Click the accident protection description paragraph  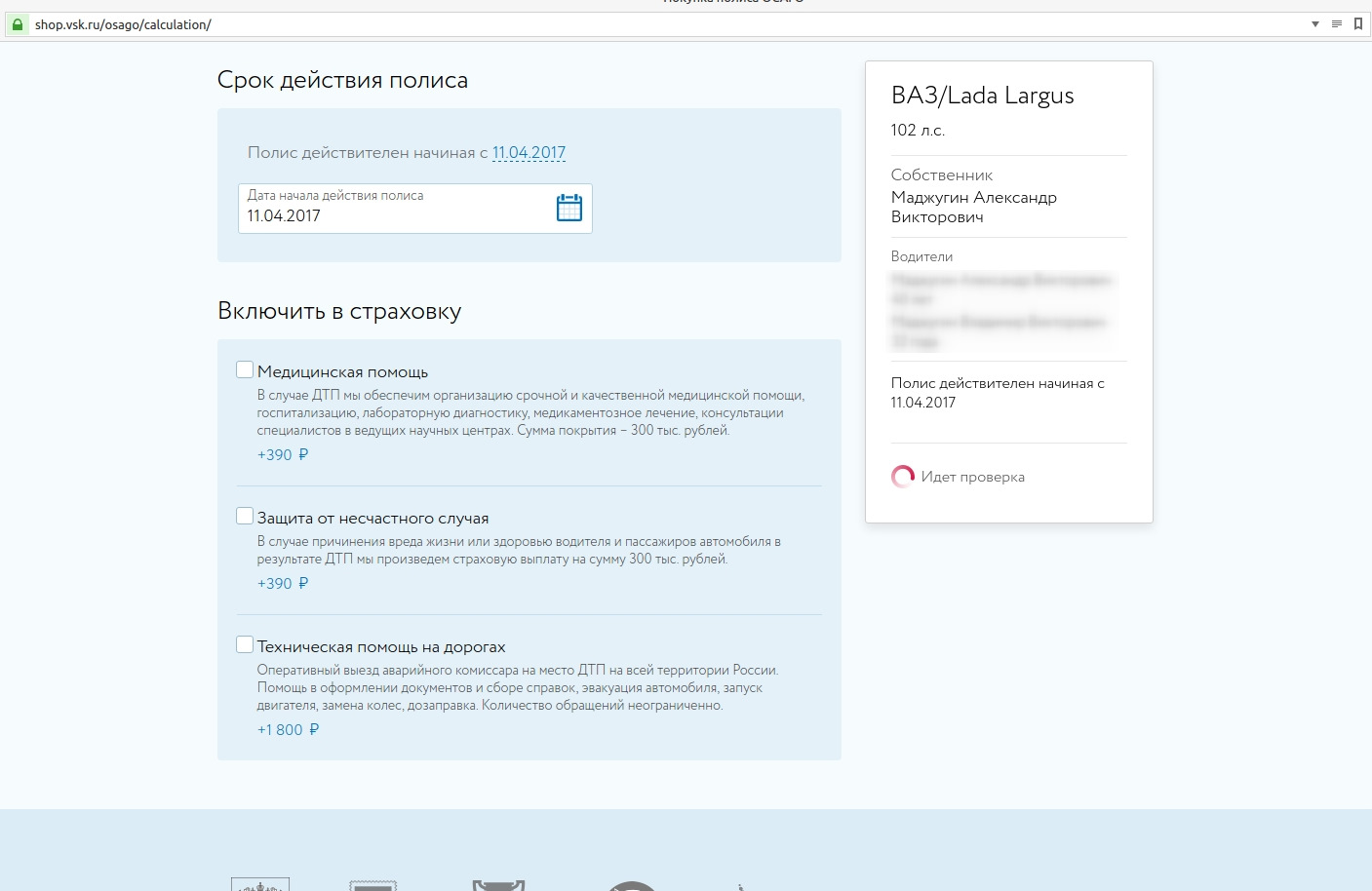pyautogui.click(x=519, y=551)
